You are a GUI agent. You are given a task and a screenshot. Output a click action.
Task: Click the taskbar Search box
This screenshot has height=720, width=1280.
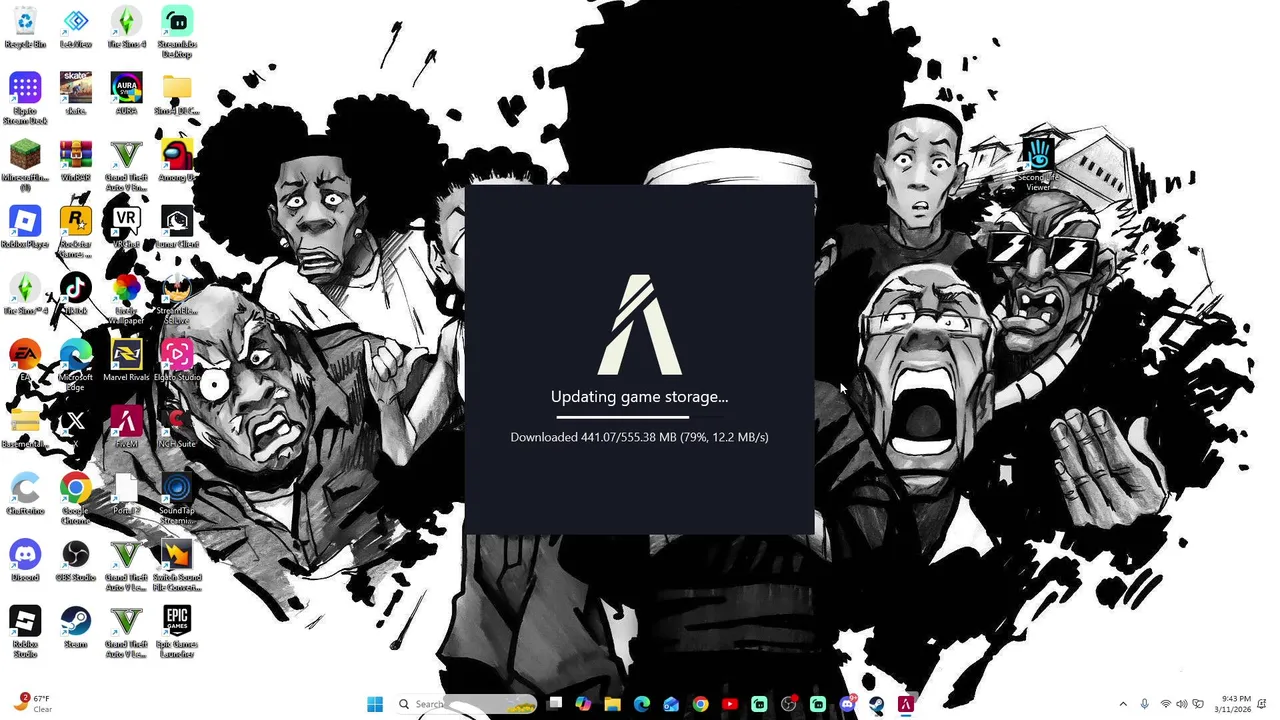468,704
